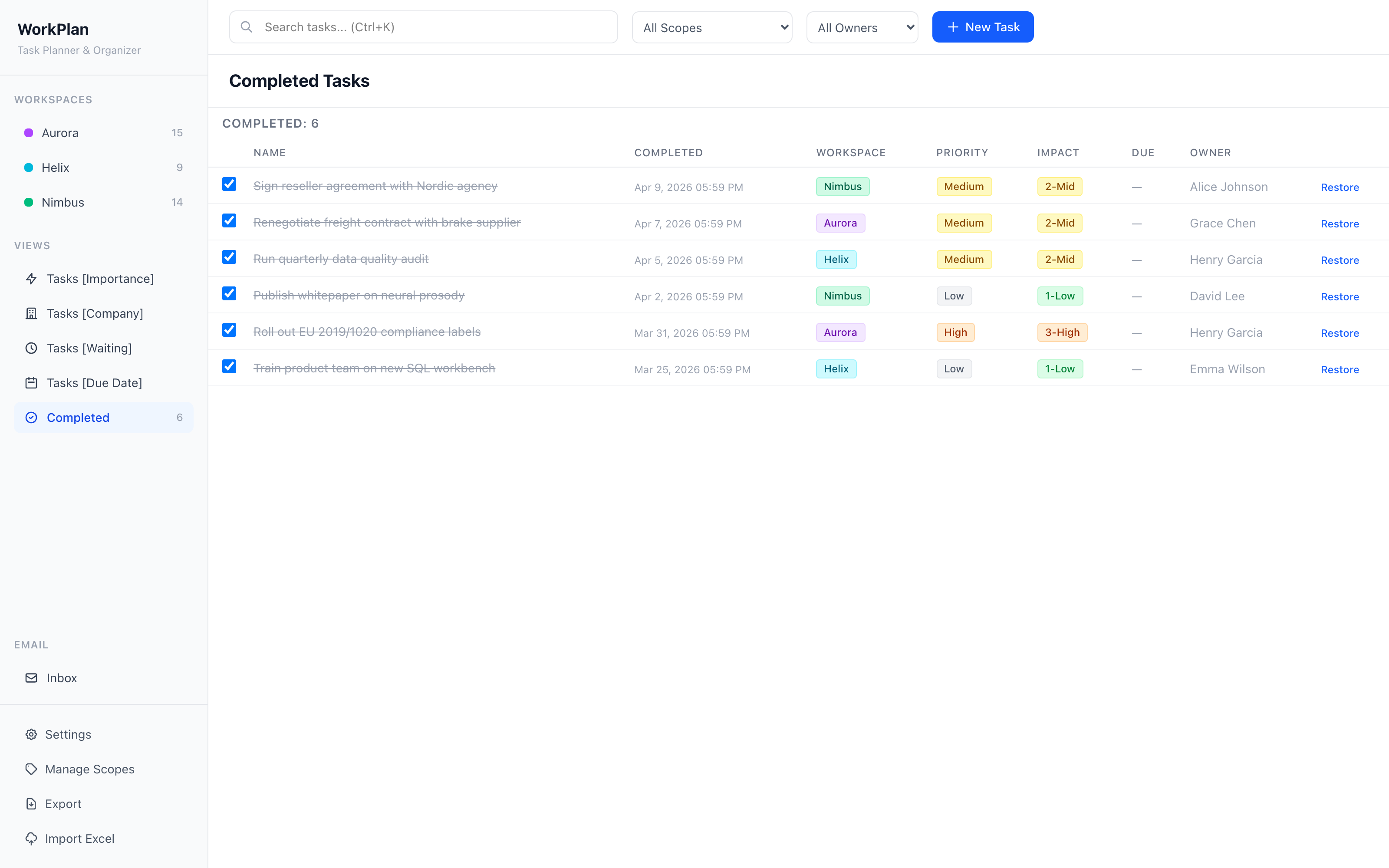Click the tag icon beside Manage Scopes
Image resolution: width=1389 pixels, height=868 pixels.
[32, 769]
